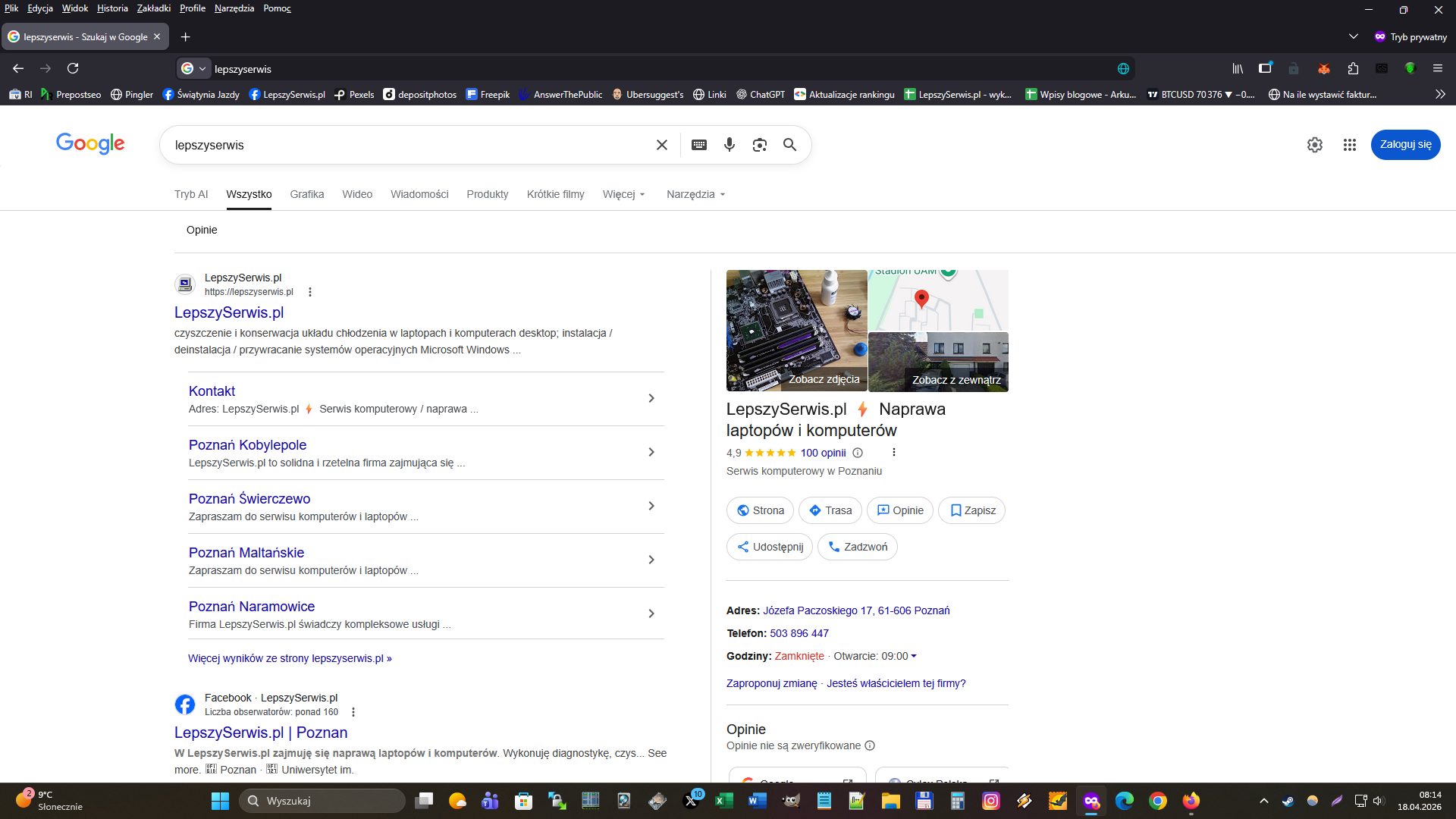Open the on-screen keyboard icon in search box
Viewport: 1456px width, 819px height.
coord(698,145)
